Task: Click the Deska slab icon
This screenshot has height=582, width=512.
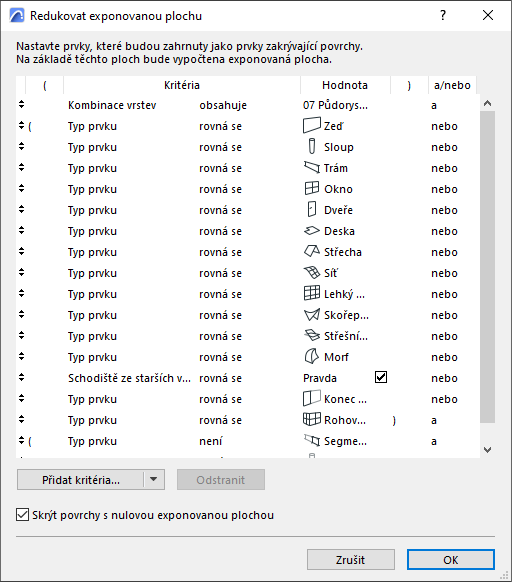Action: coord(312,230)
